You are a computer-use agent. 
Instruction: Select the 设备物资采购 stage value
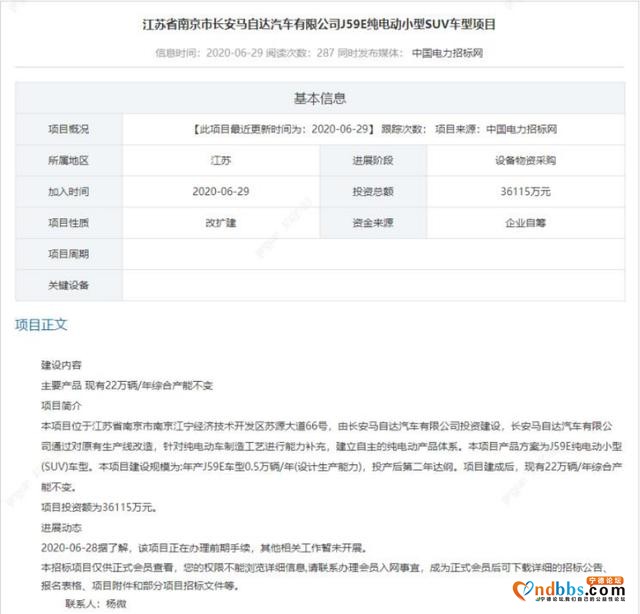click(526, 160)
